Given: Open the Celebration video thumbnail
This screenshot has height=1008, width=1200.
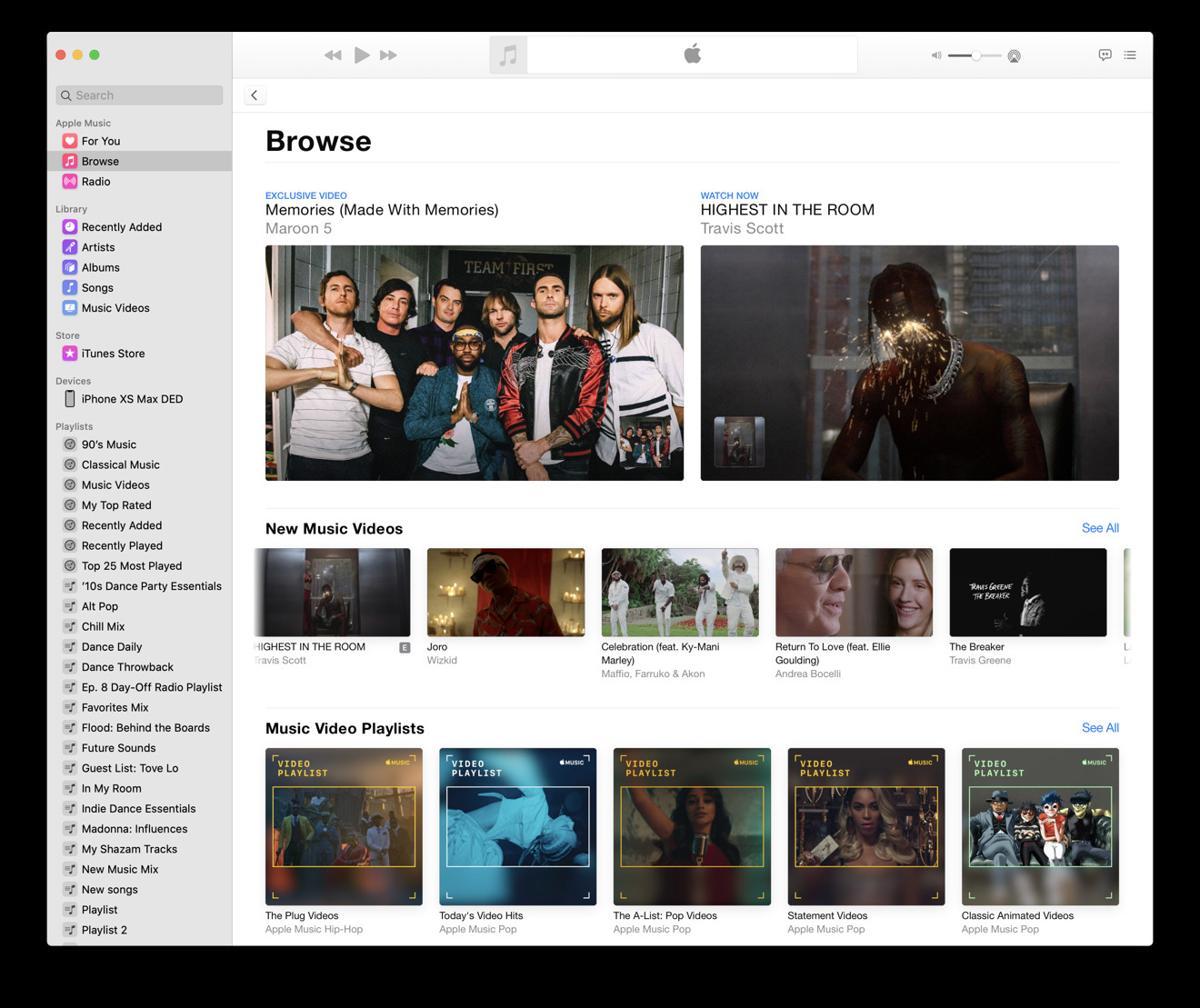Looking at the screenshot, I should coord(680,592).
